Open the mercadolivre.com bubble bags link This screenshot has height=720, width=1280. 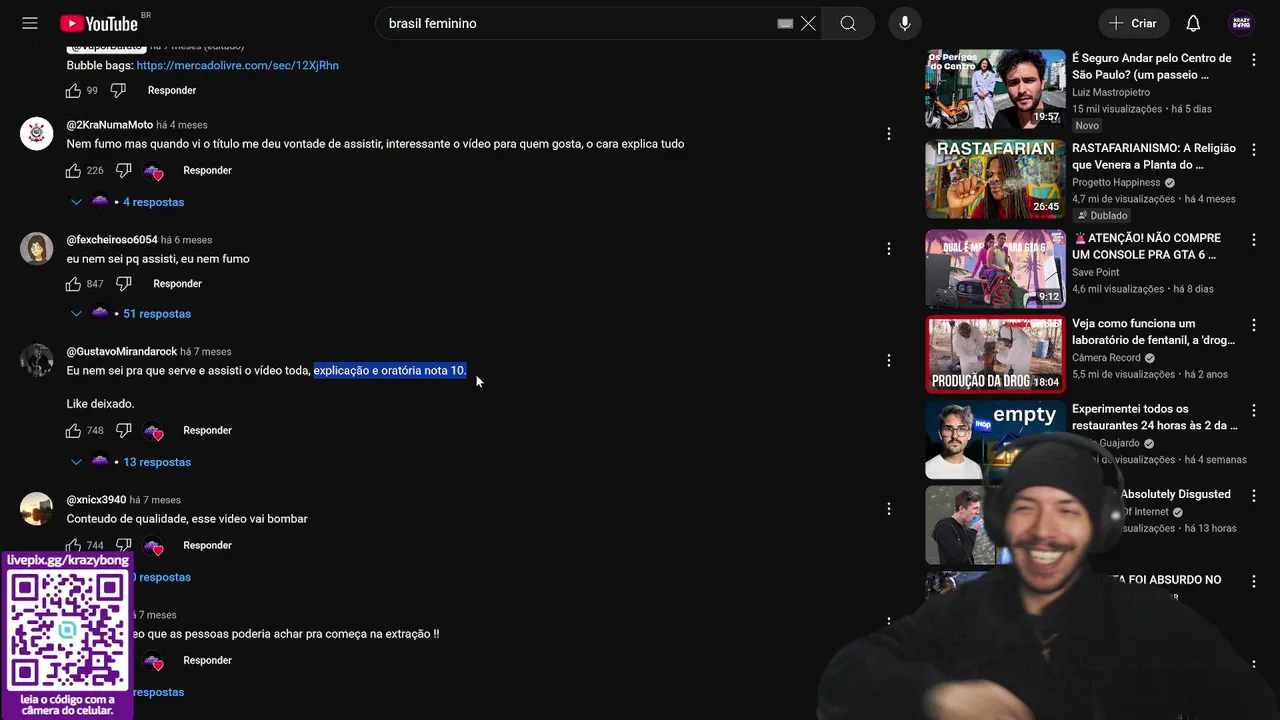[x=237, y=66]
